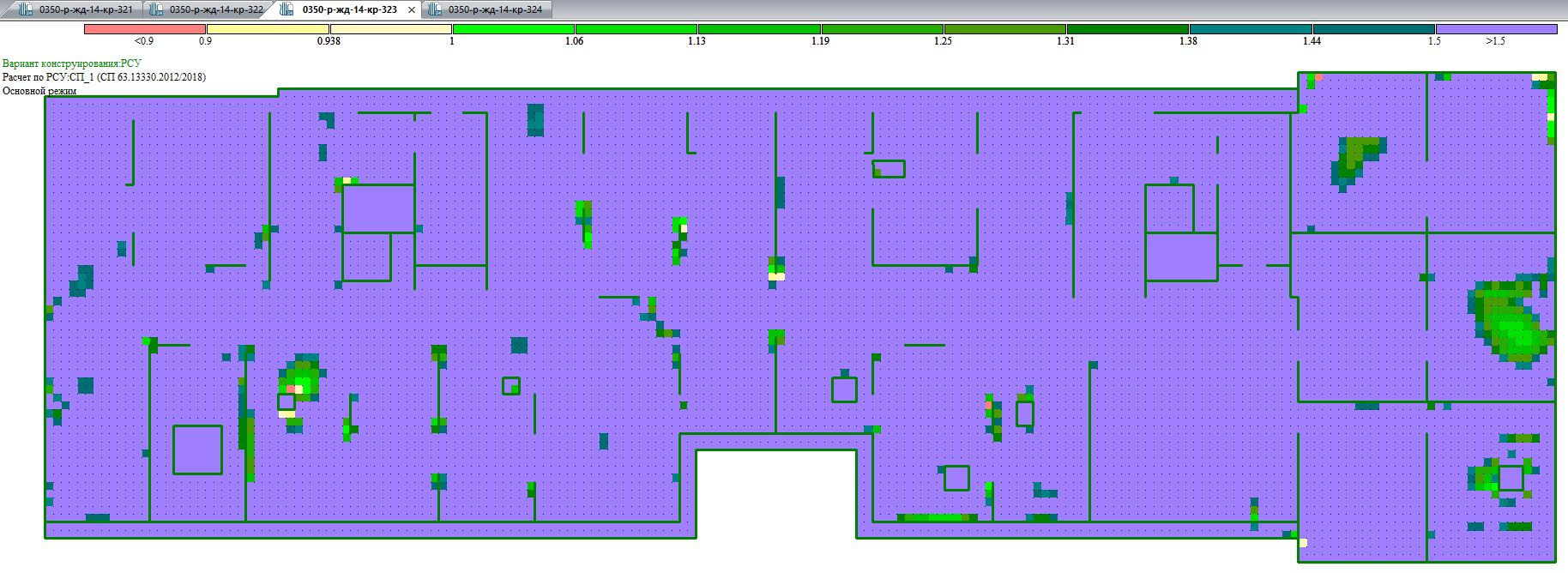Pick the red <0.9 legend swatch
This screenshot has height=573, width=1568.
145,29
